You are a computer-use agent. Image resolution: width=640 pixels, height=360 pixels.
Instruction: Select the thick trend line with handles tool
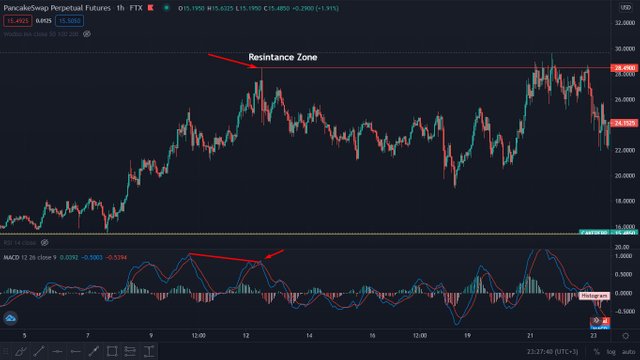[x=94, y=351]
